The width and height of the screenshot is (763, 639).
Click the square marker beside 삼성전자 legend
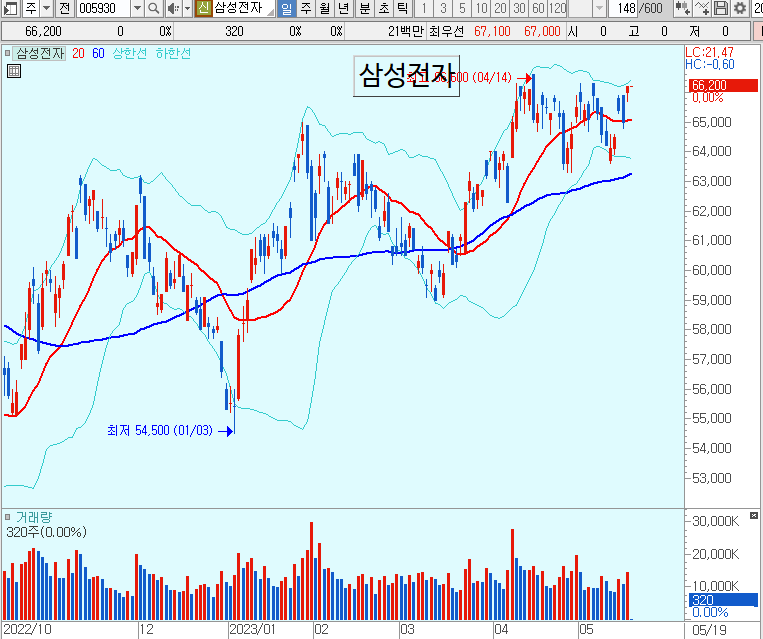point(7,53)
